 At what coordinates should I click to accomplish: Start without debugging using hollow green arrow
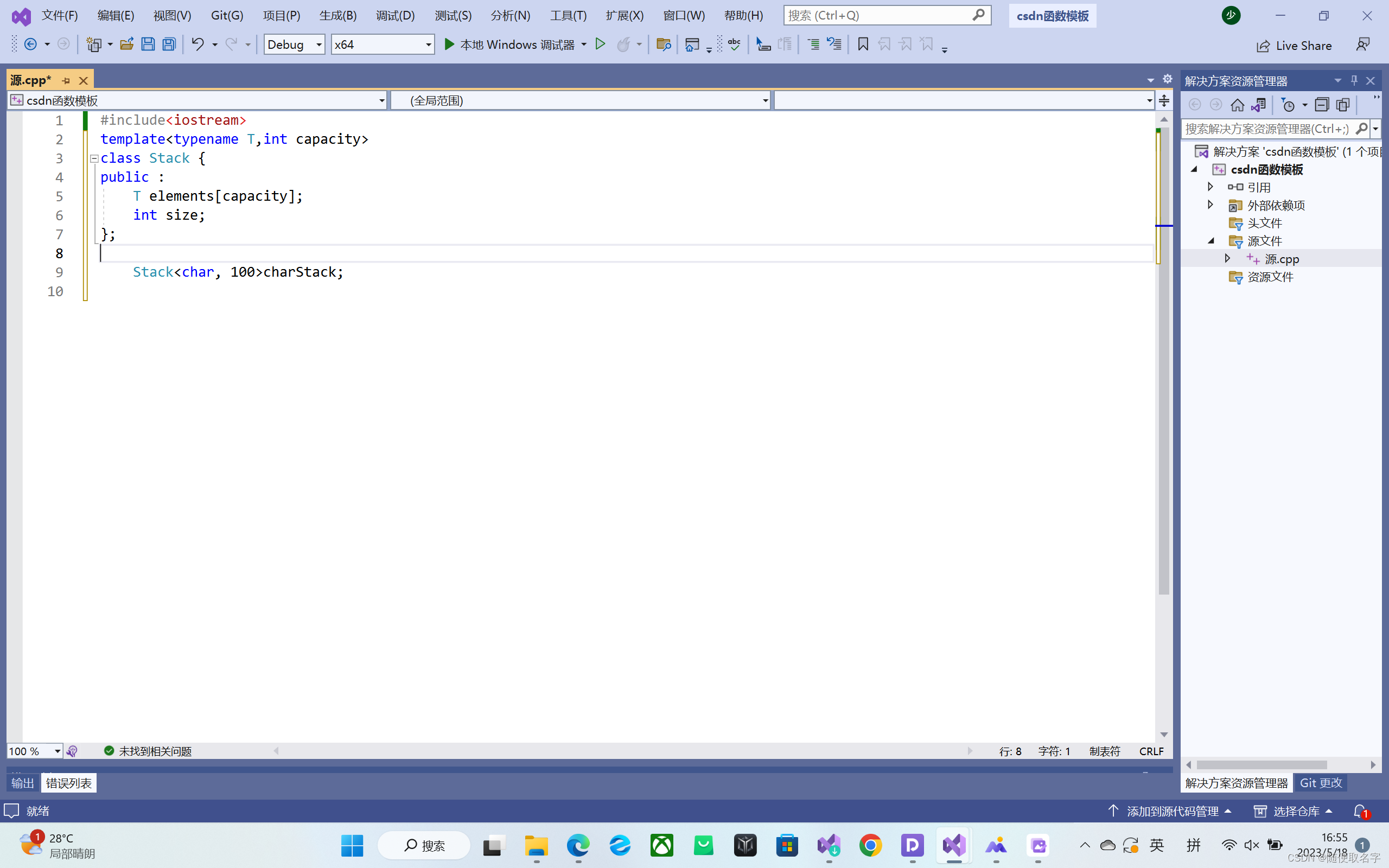point(600,44)
